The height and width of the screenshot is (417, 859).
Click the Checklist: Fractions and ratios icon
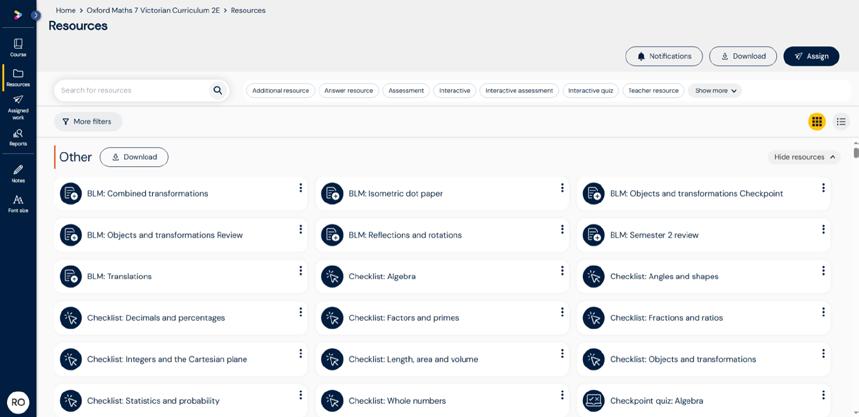(x=593, y=318)
